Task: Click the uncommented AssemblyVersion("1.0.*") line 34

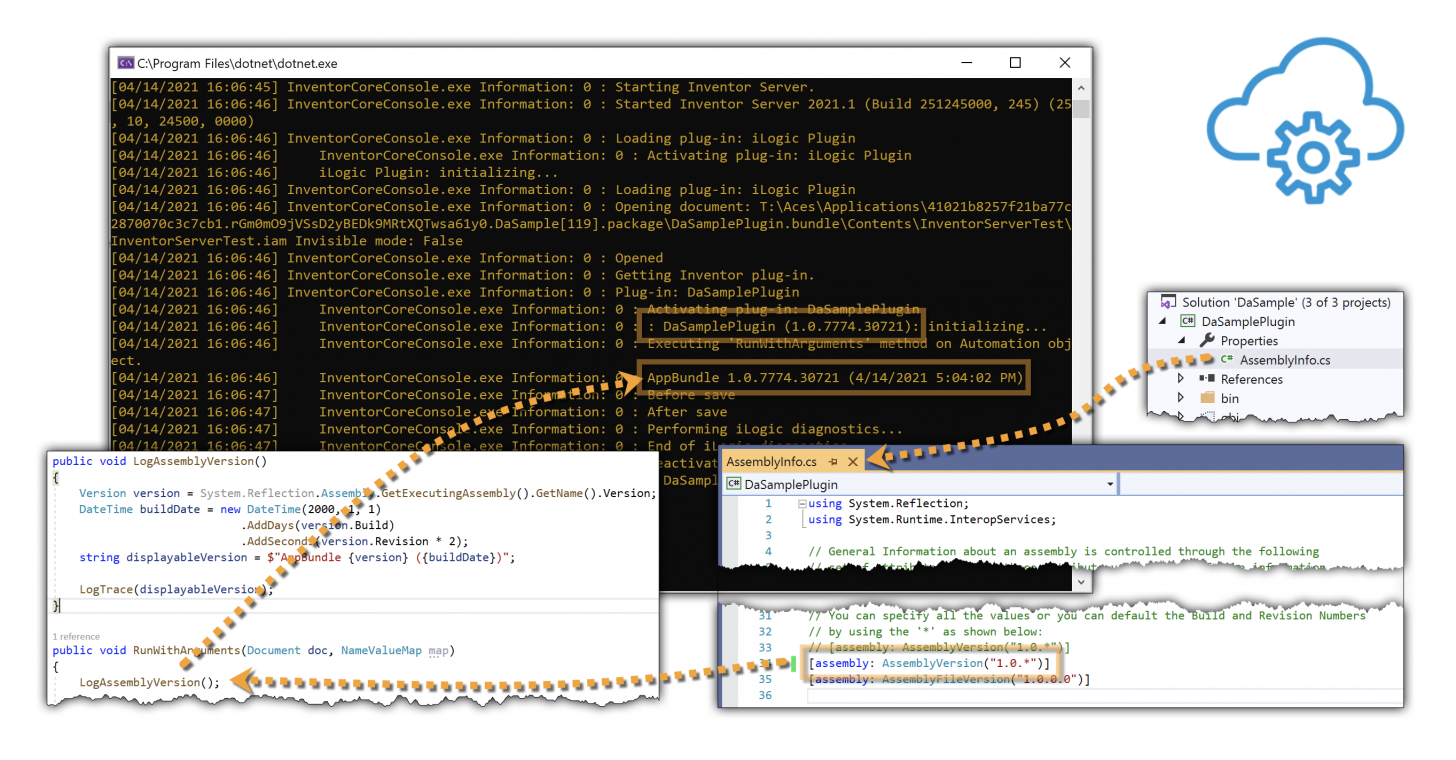Action: [929, 663]
